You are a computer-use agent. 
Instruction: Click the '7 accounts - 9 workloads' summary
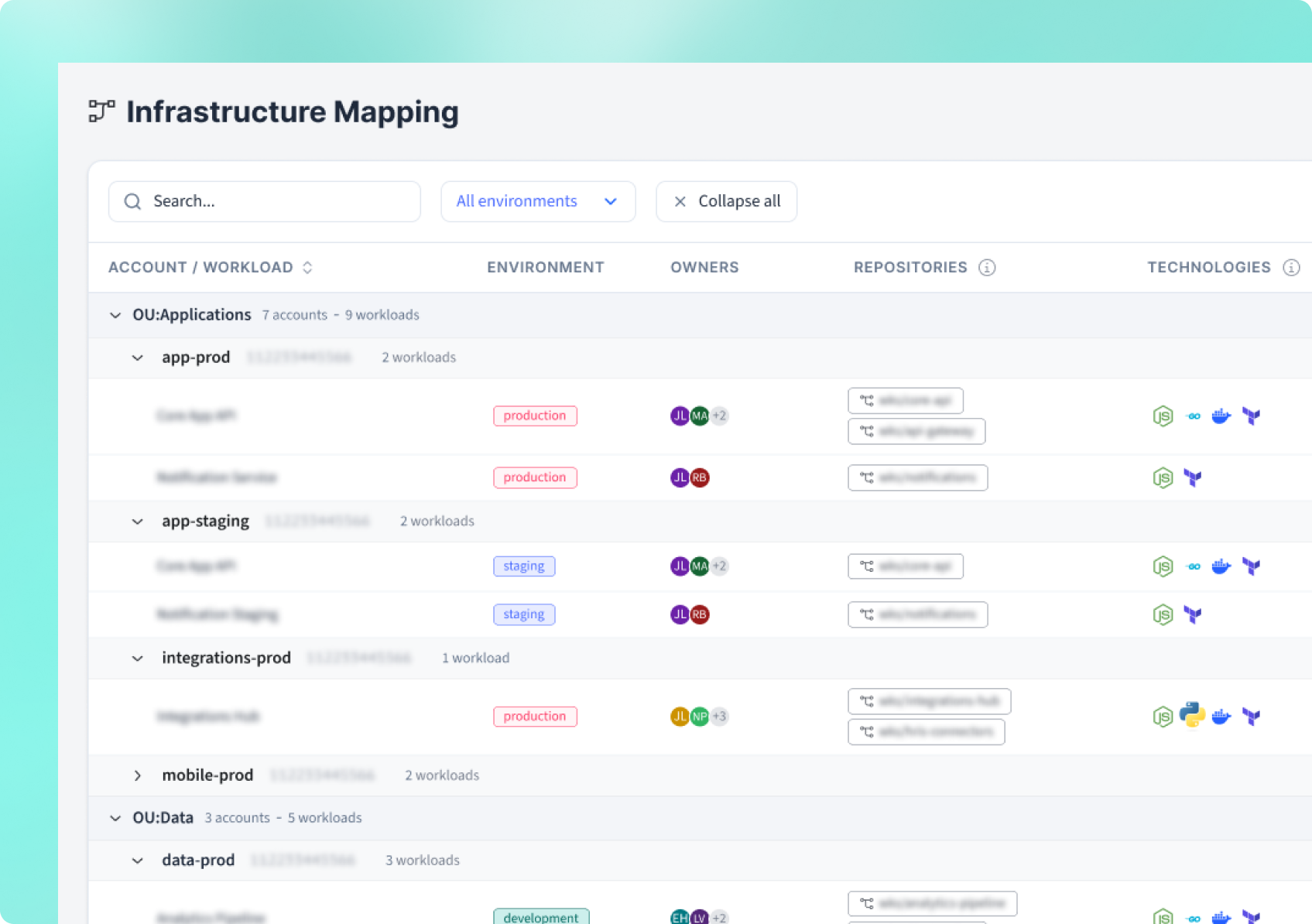[341, 316]
